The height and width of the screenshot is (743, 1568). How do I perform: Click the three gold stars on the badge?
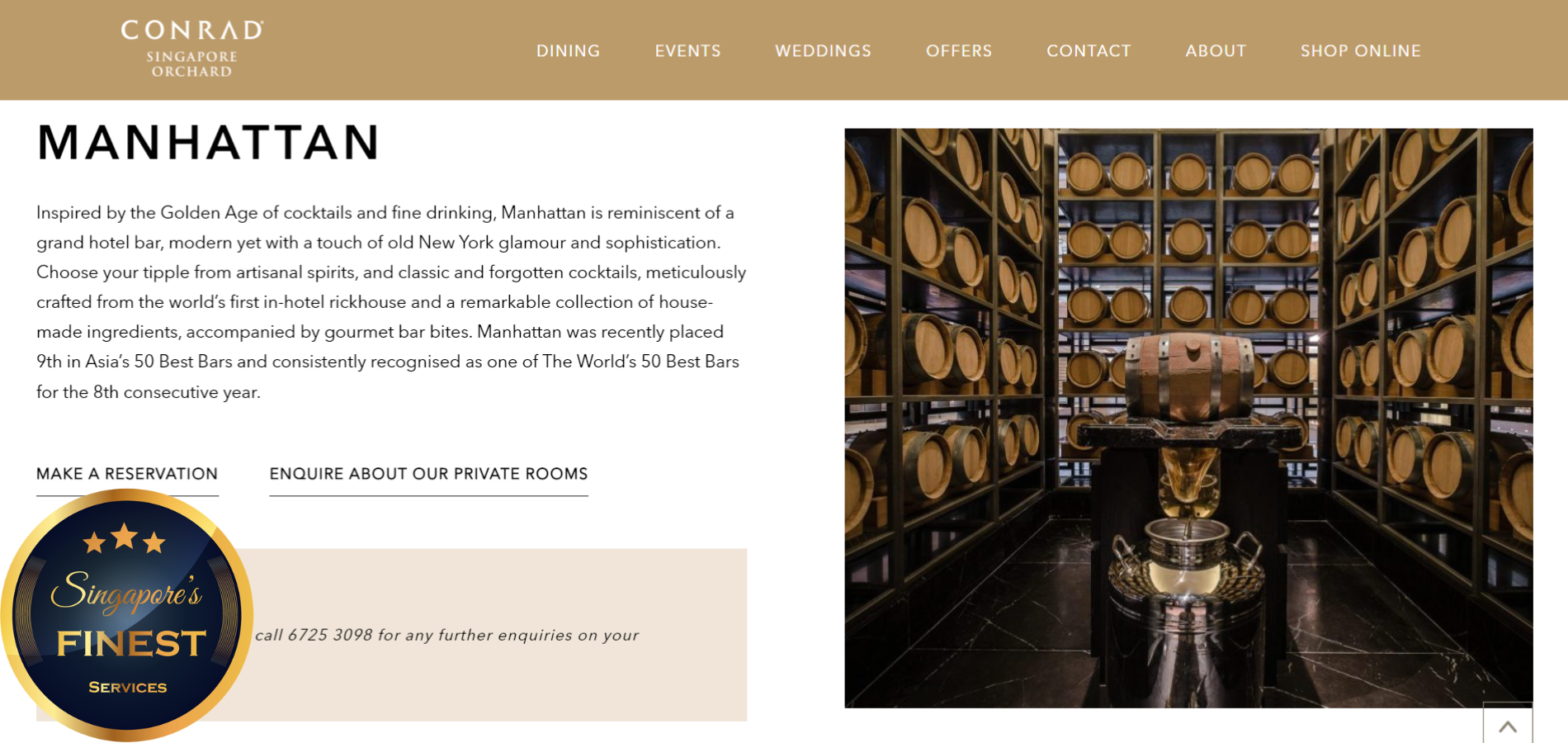point(124,539)
